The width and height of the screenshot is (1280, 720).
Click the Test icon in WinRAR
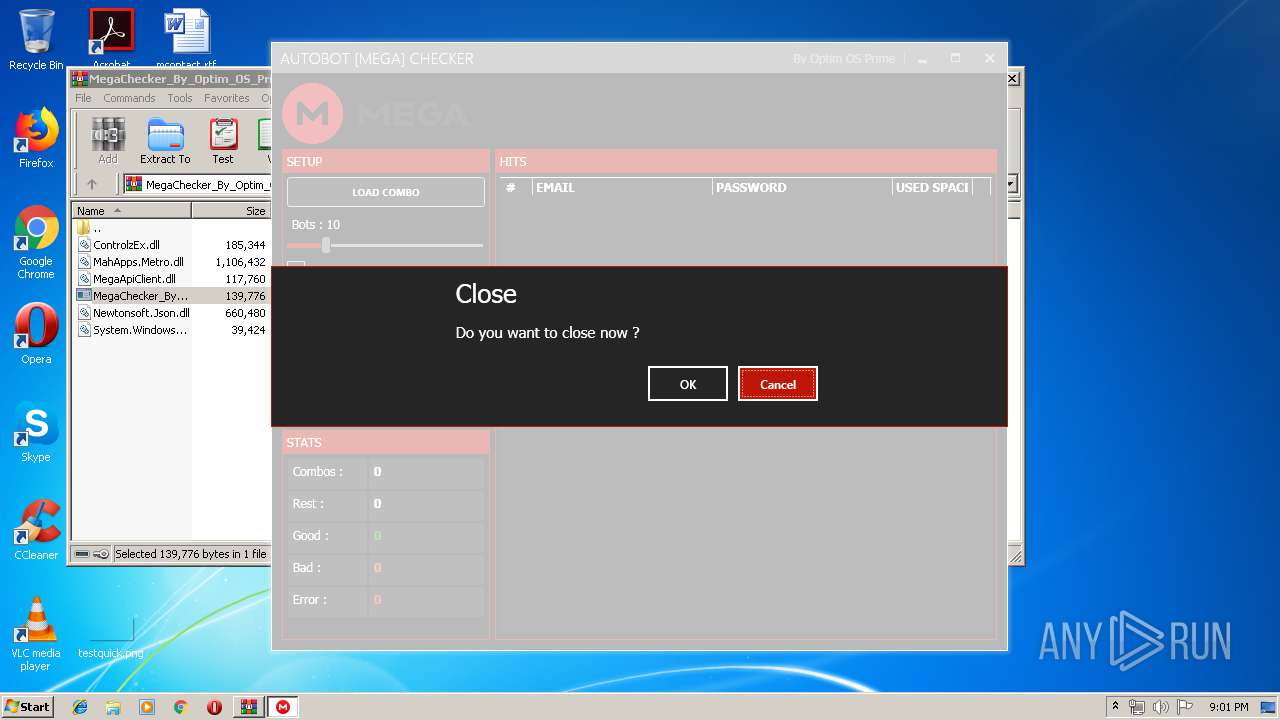[x=223, y=141]
